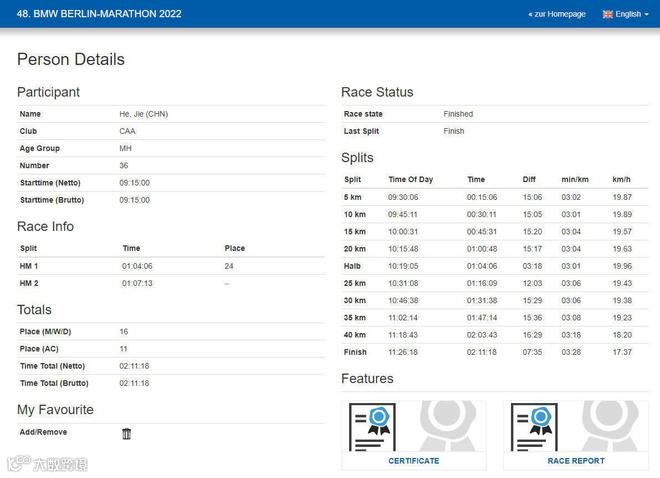This screenshot has width=660, height=478.
Task: Select the name He, Jie (CHN)
Action: 144,114
